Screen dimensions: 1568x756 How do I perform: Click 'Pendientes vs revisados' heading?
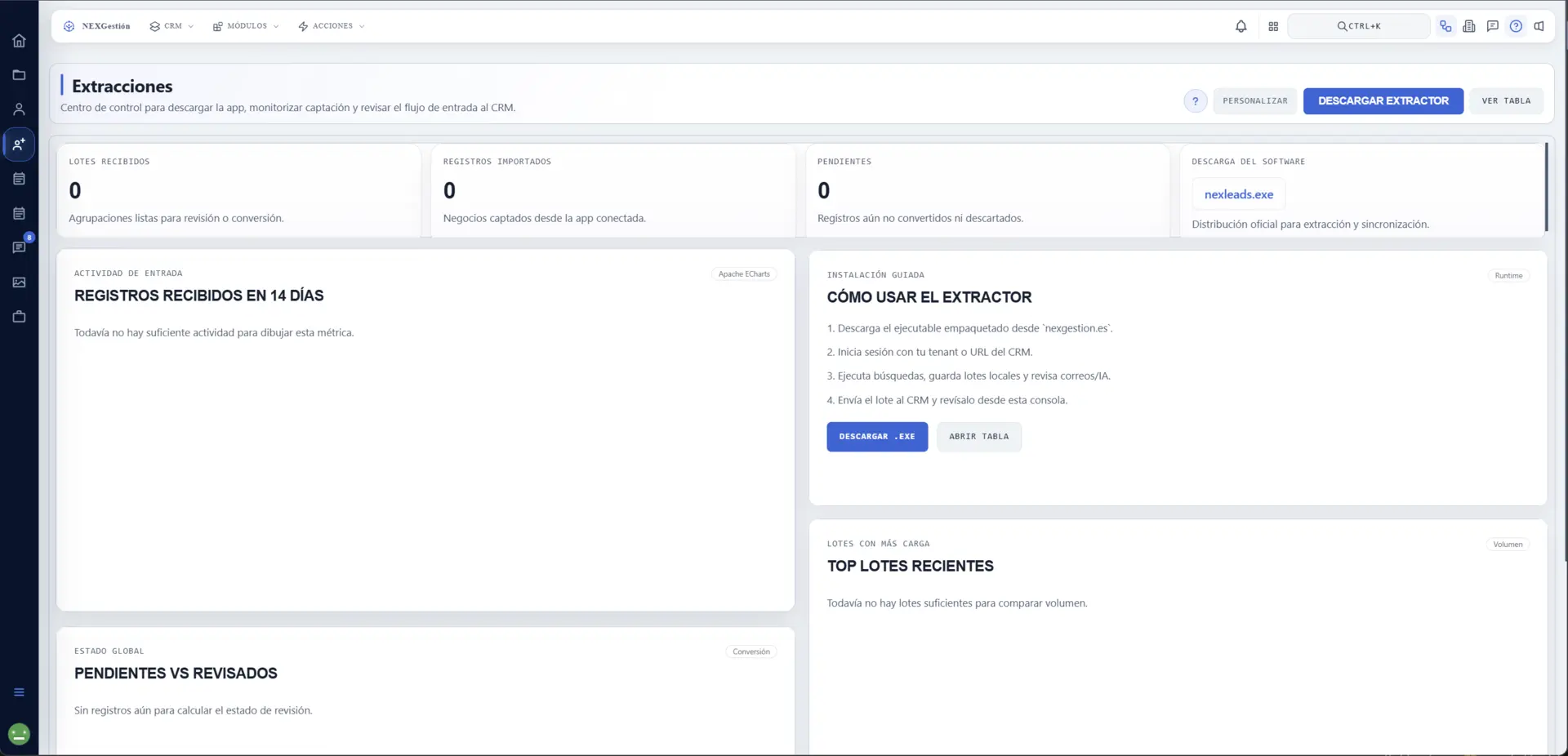176,674
